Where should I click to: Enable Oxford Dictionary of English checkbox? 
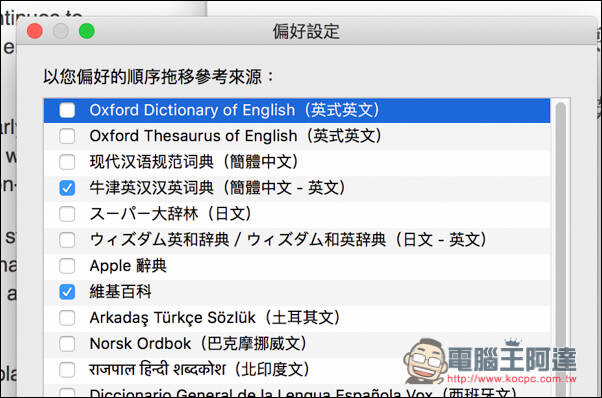coord(67,111)
